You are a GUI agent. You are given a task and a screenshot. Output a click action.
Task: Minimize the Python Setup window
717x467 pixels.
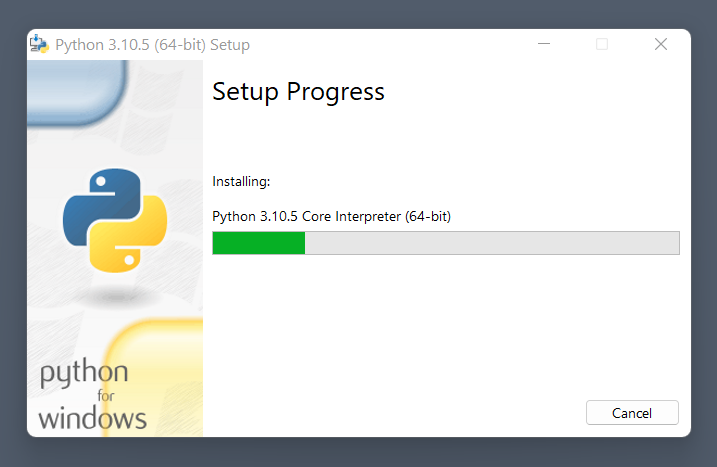(x=544, y=44)
